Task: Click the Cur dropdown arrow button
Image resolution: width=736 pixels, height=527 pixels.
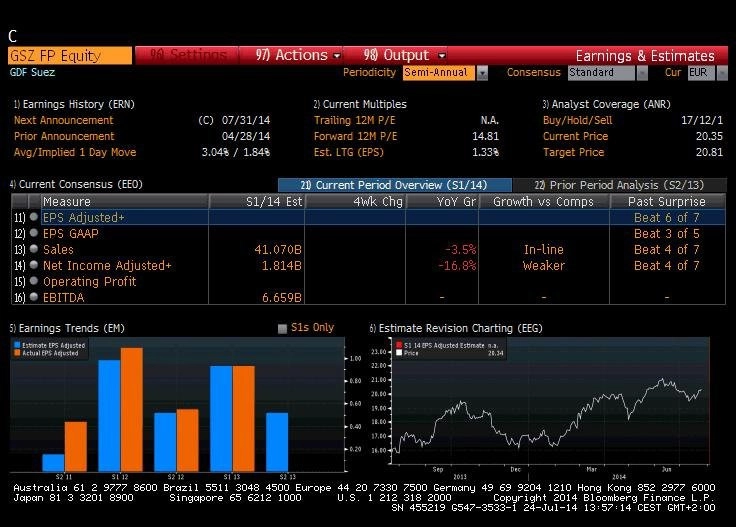Action: pos(722,73)
